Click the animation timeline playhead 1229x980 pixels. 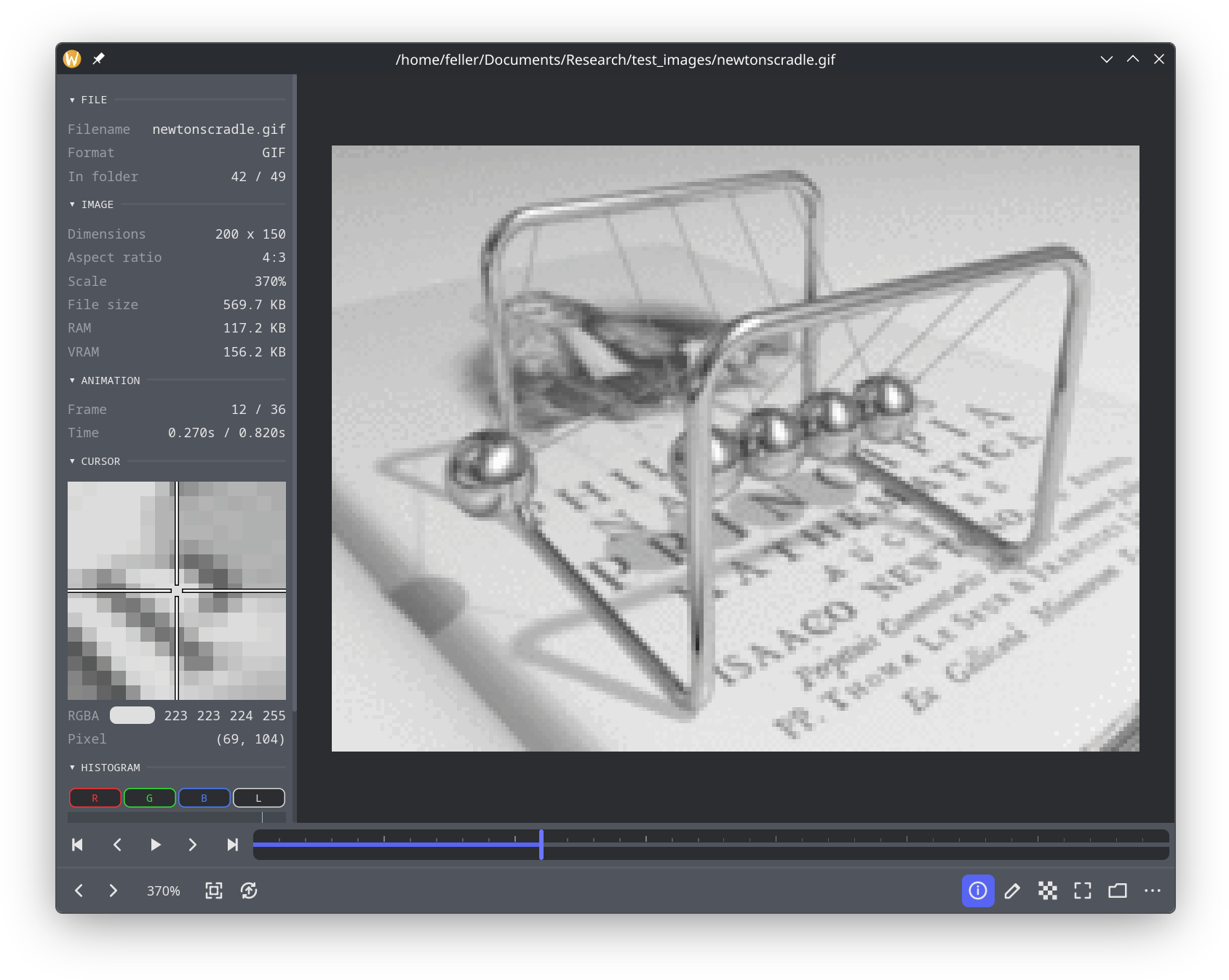click(x=541, y=844)
